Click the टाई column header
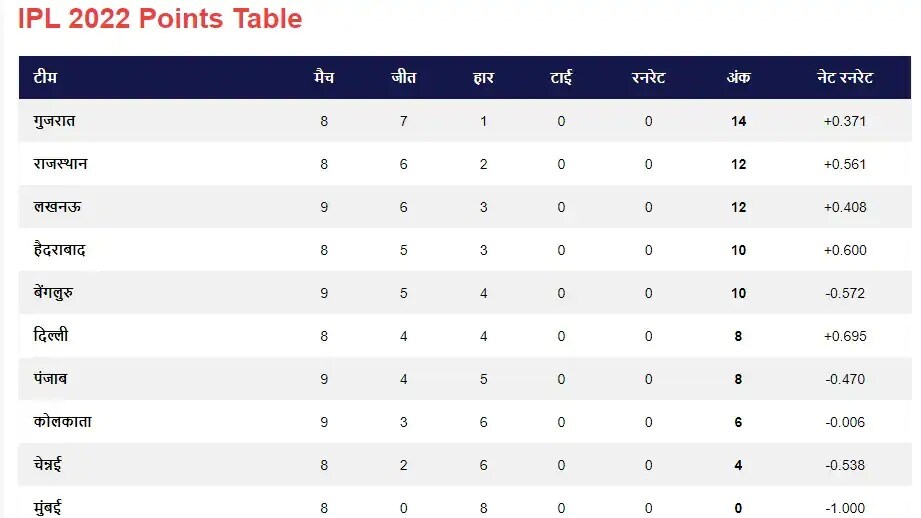Viewport: 921px width, 518px height. 561,78
